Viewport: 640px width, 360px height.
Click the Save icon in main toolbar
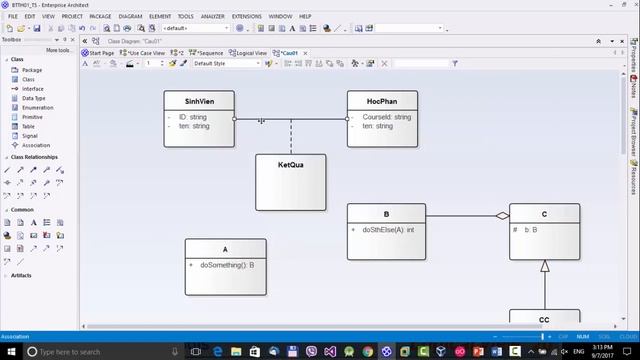37,28
